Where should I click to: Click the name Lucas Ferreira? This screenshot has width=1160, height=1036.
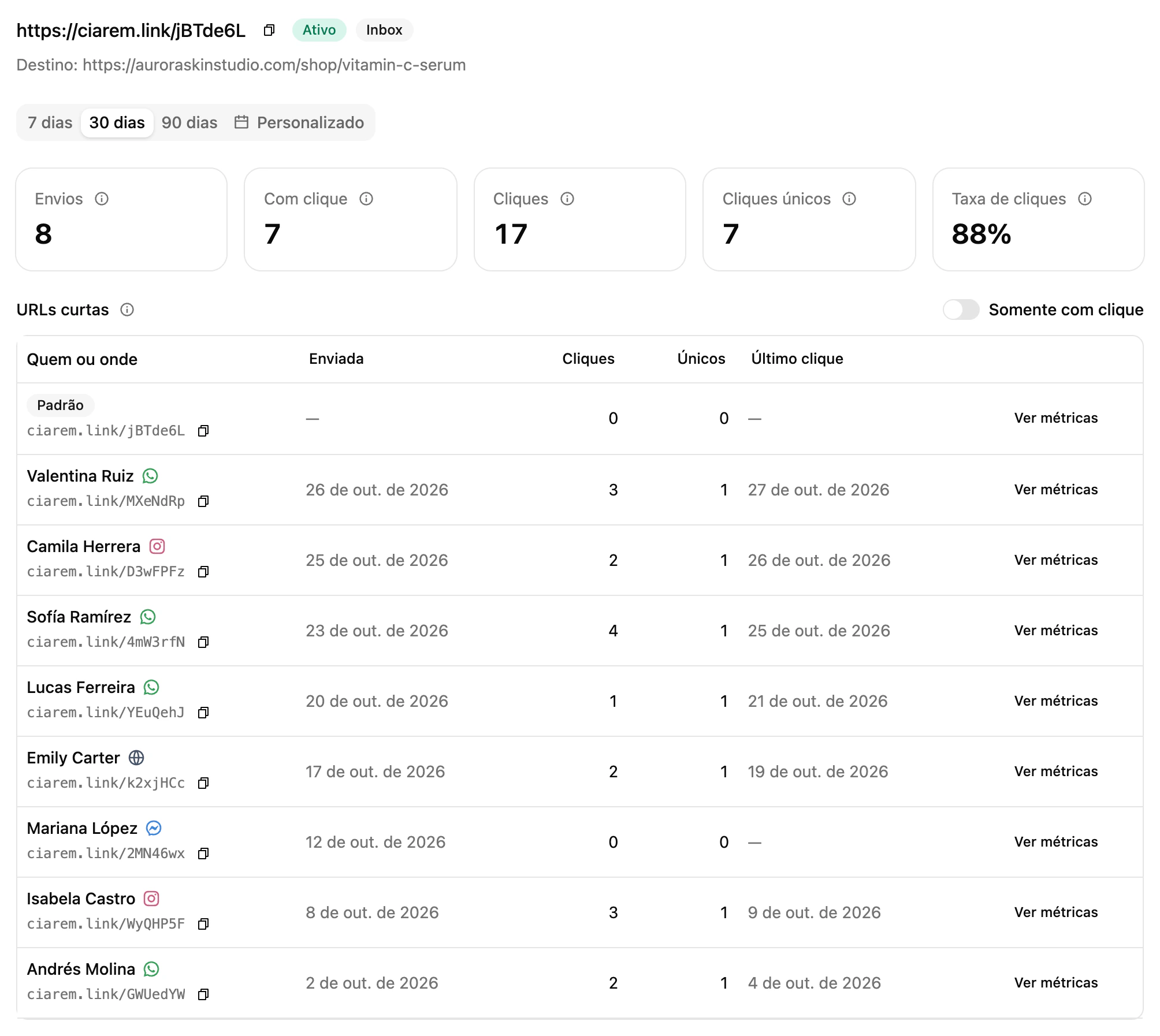pos(81,687)
